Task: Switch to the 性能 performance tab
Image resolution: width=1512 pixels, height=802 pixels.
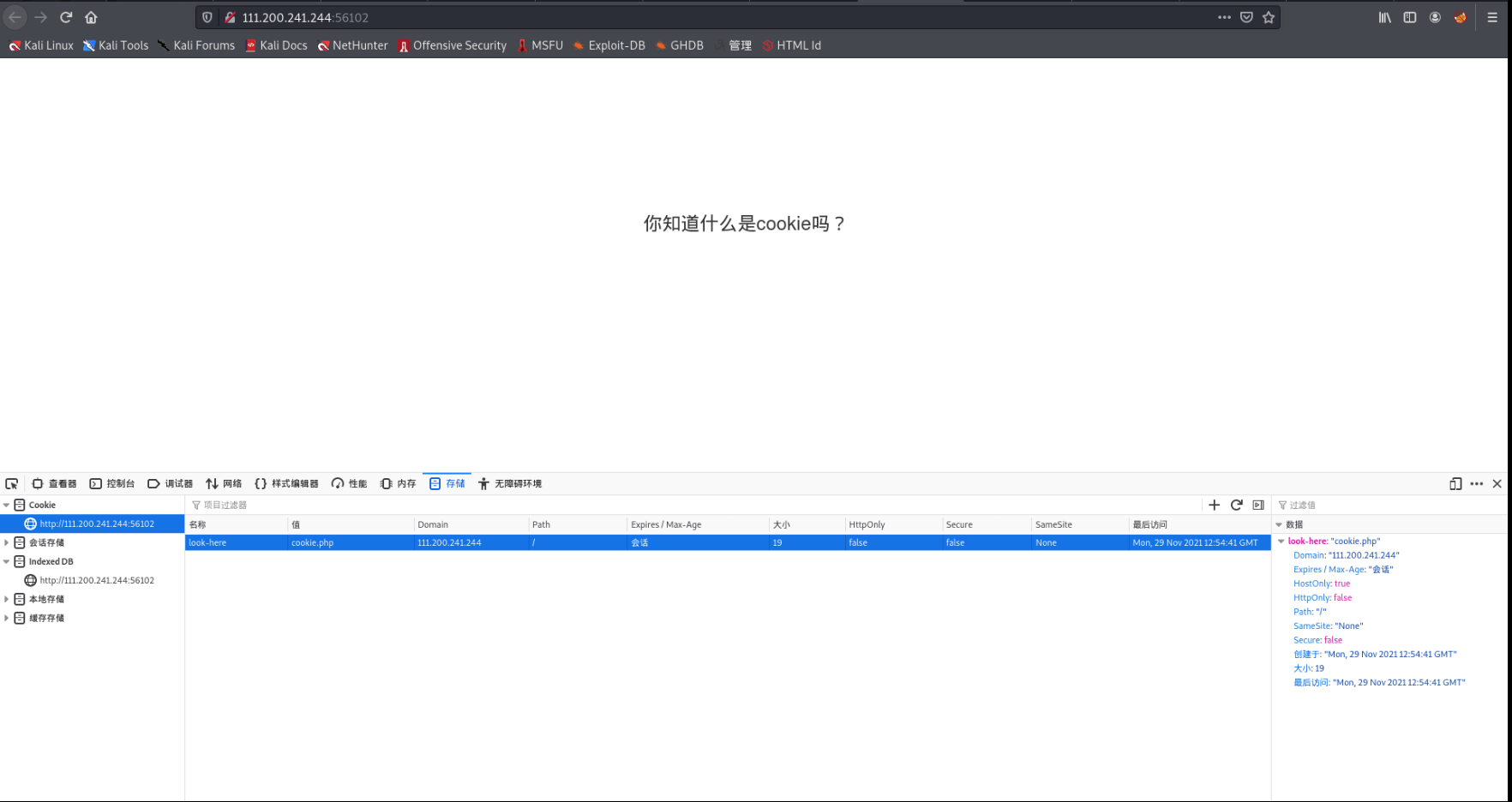Action: point(349,483)
